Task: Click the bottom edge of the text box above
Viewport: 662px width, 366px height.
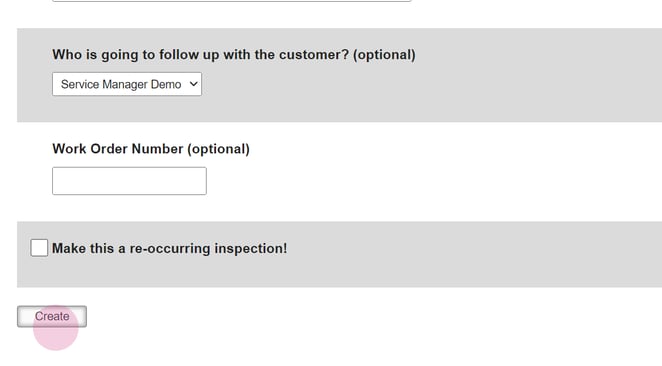Action: (x=231, y=1)
